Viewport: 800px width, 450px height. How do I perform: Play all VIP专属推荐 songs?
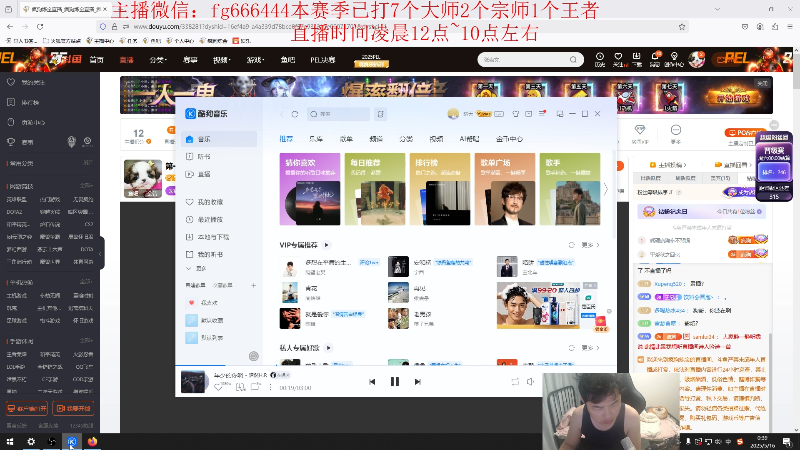(x=327, y=245)
